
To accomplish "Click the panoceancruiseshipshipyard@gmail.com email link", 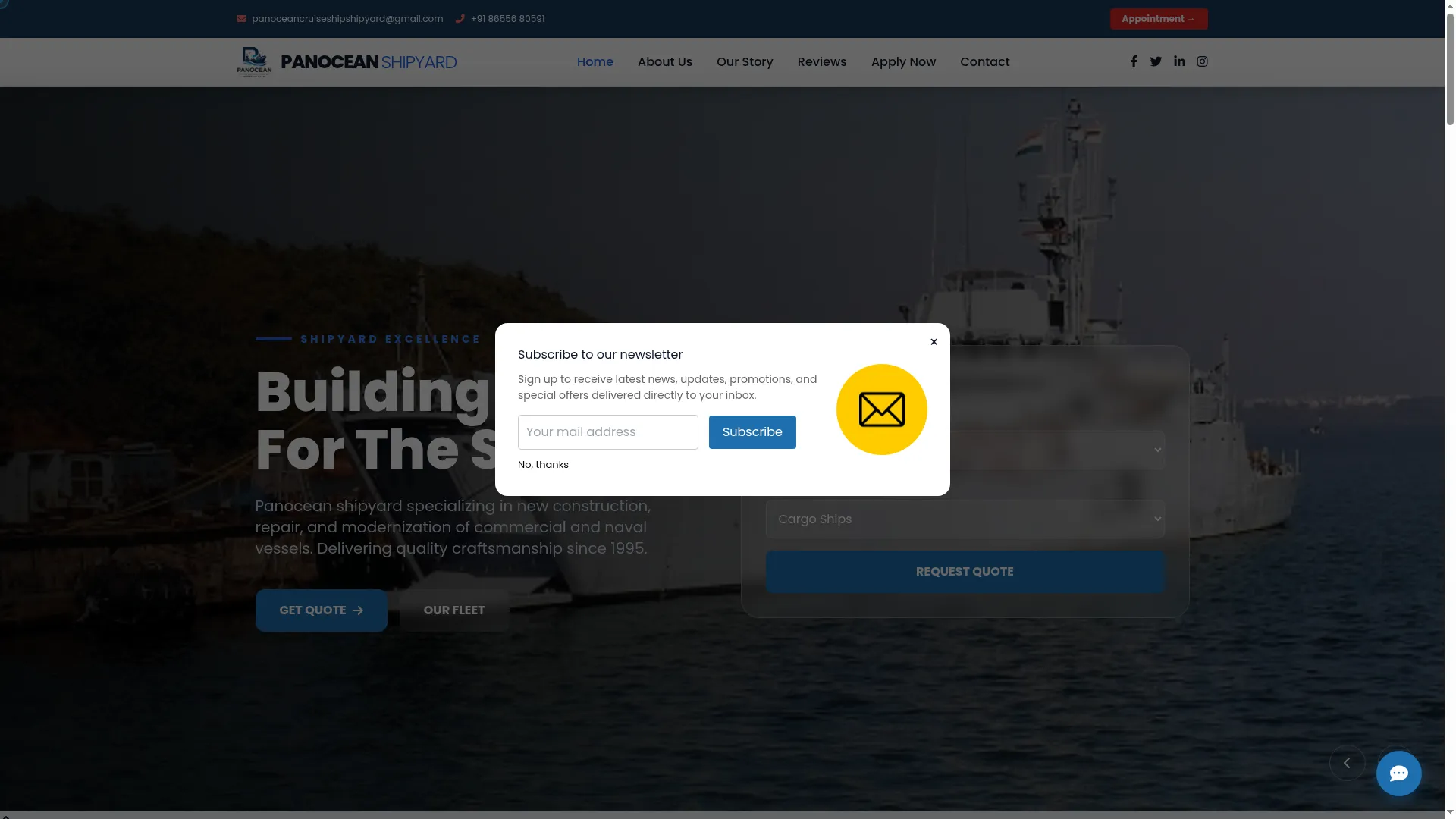I will point(347,19).
